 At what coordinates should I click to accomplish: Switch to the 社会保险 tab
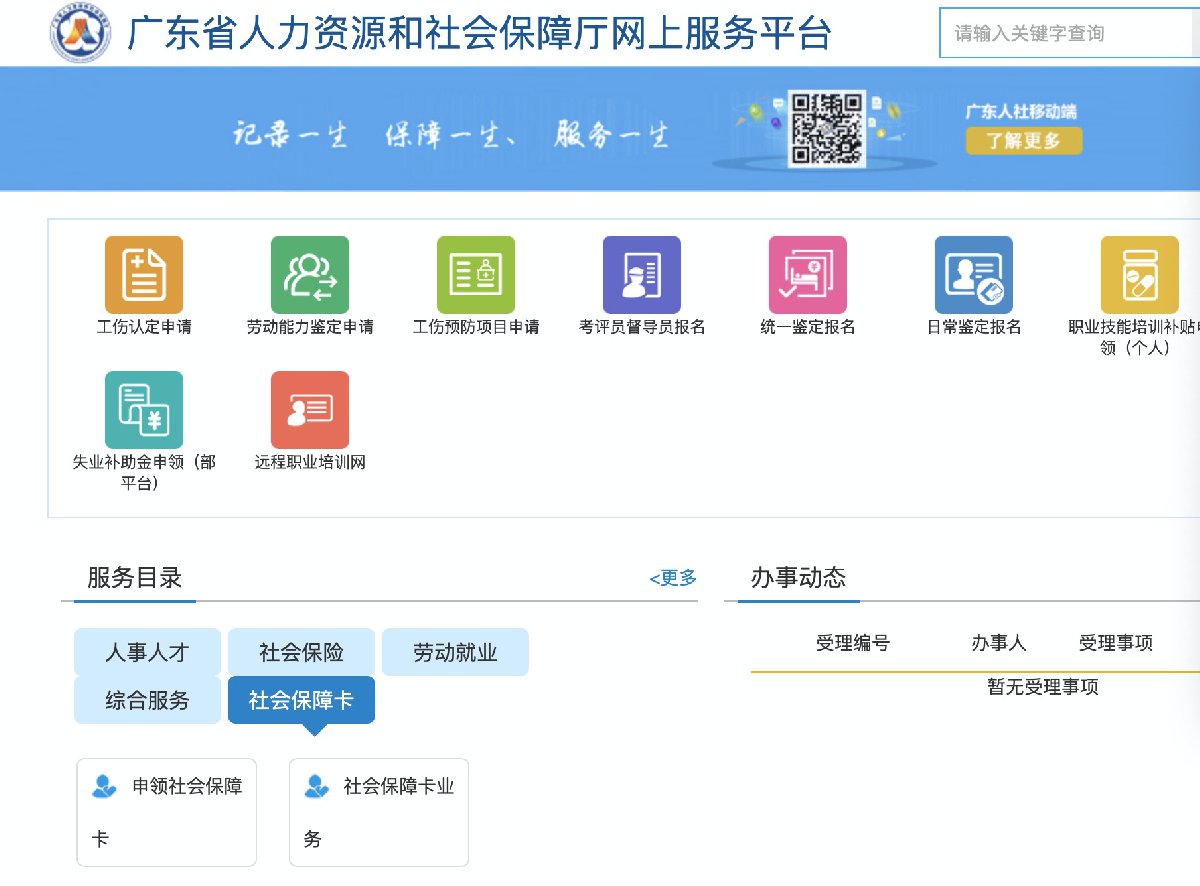[x=301, y=652]
